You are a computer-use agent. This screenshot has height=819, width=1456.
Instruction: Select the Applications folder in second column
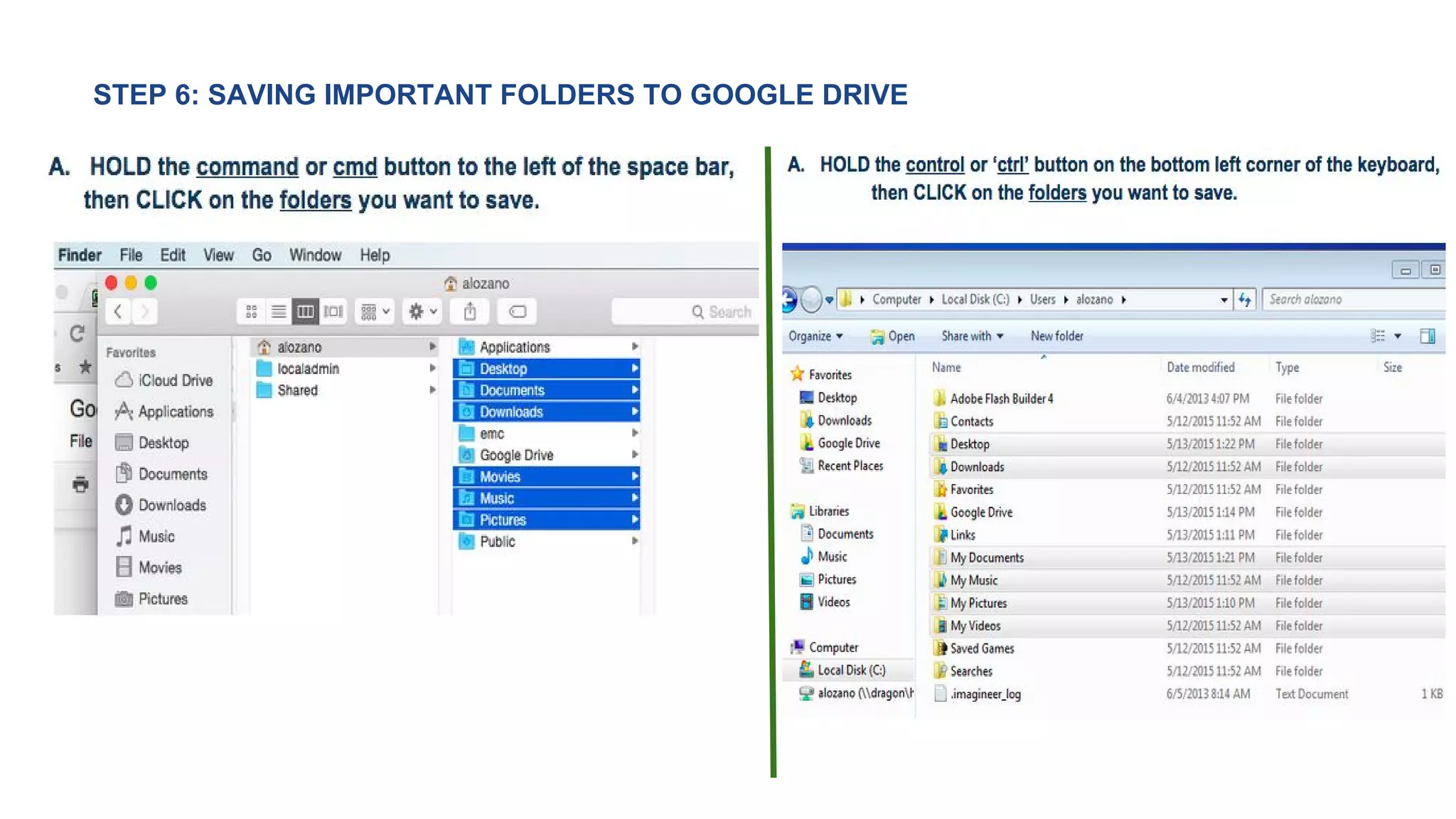(547, 347)
